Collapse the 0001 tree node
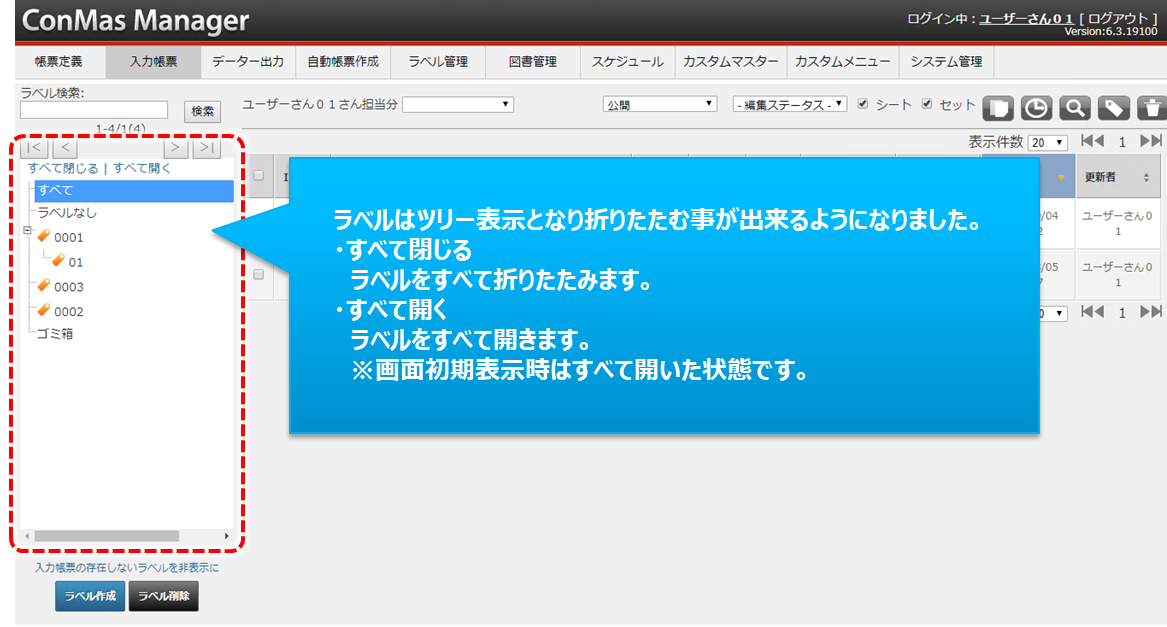 (28, 230)
